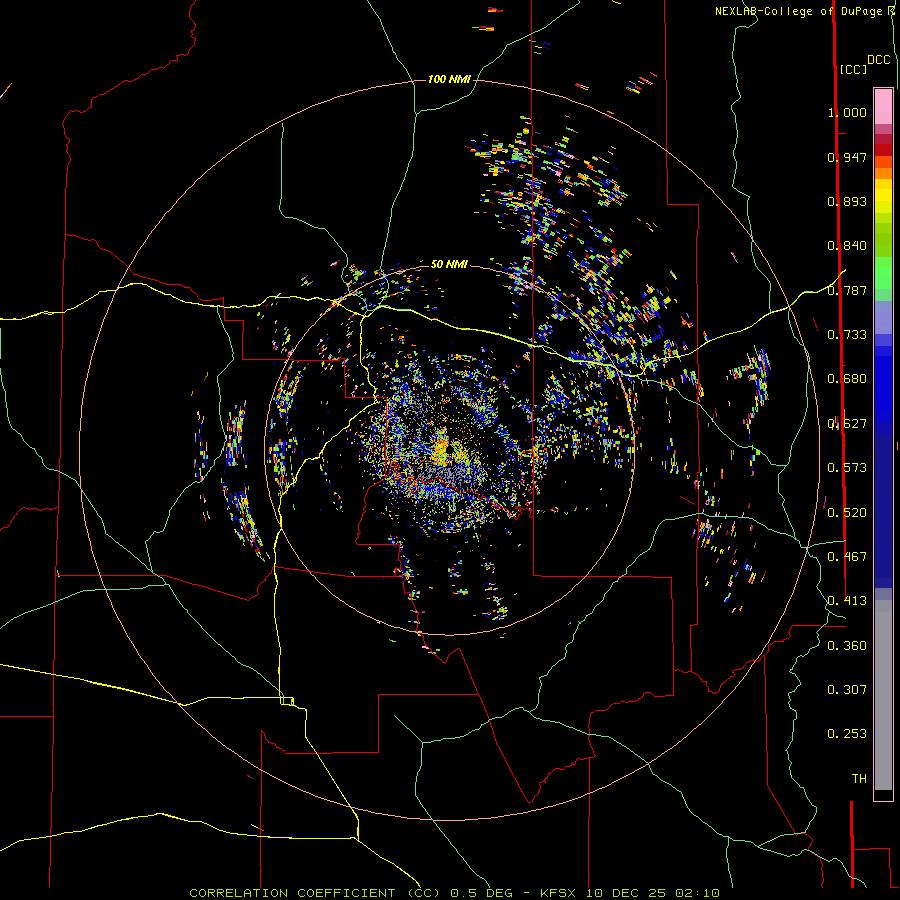Pick the bright green segment of the color scale
Image resolution: width=900 pixels, height=900 pixels.
(x=883, y=273)
